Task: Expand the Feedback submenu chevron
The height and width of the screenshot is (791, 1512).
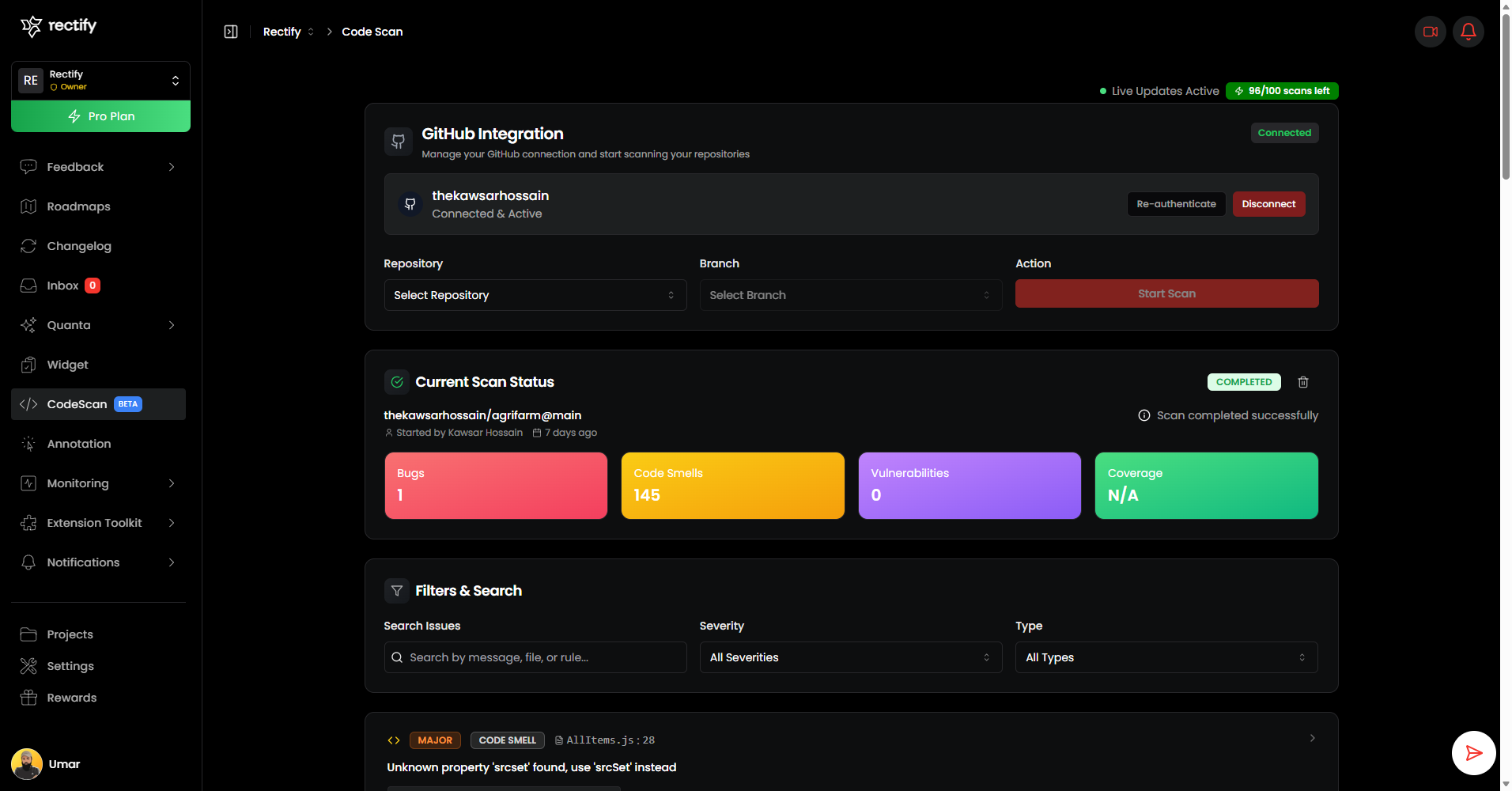Action: (x=172, y=167)
